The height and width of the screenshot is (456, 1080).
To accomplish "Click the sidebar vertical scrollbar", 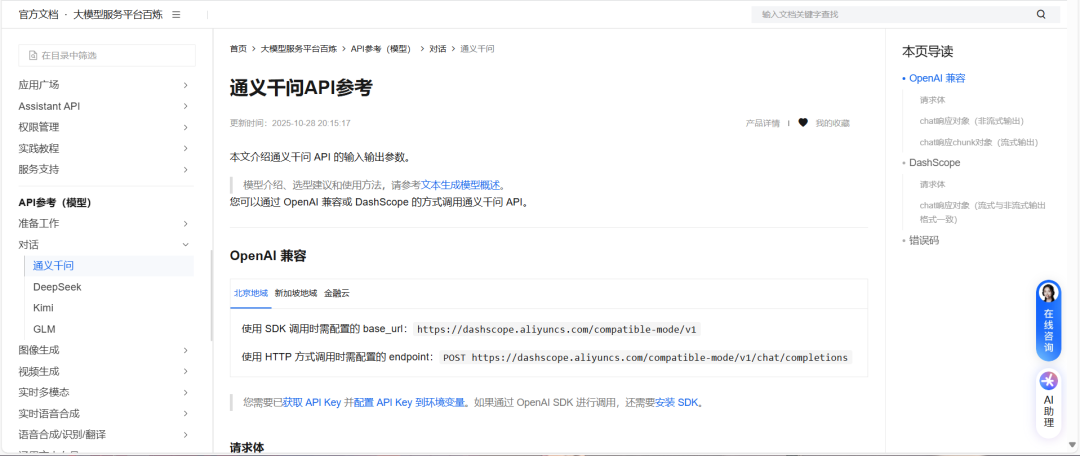I will coord(211,295).
